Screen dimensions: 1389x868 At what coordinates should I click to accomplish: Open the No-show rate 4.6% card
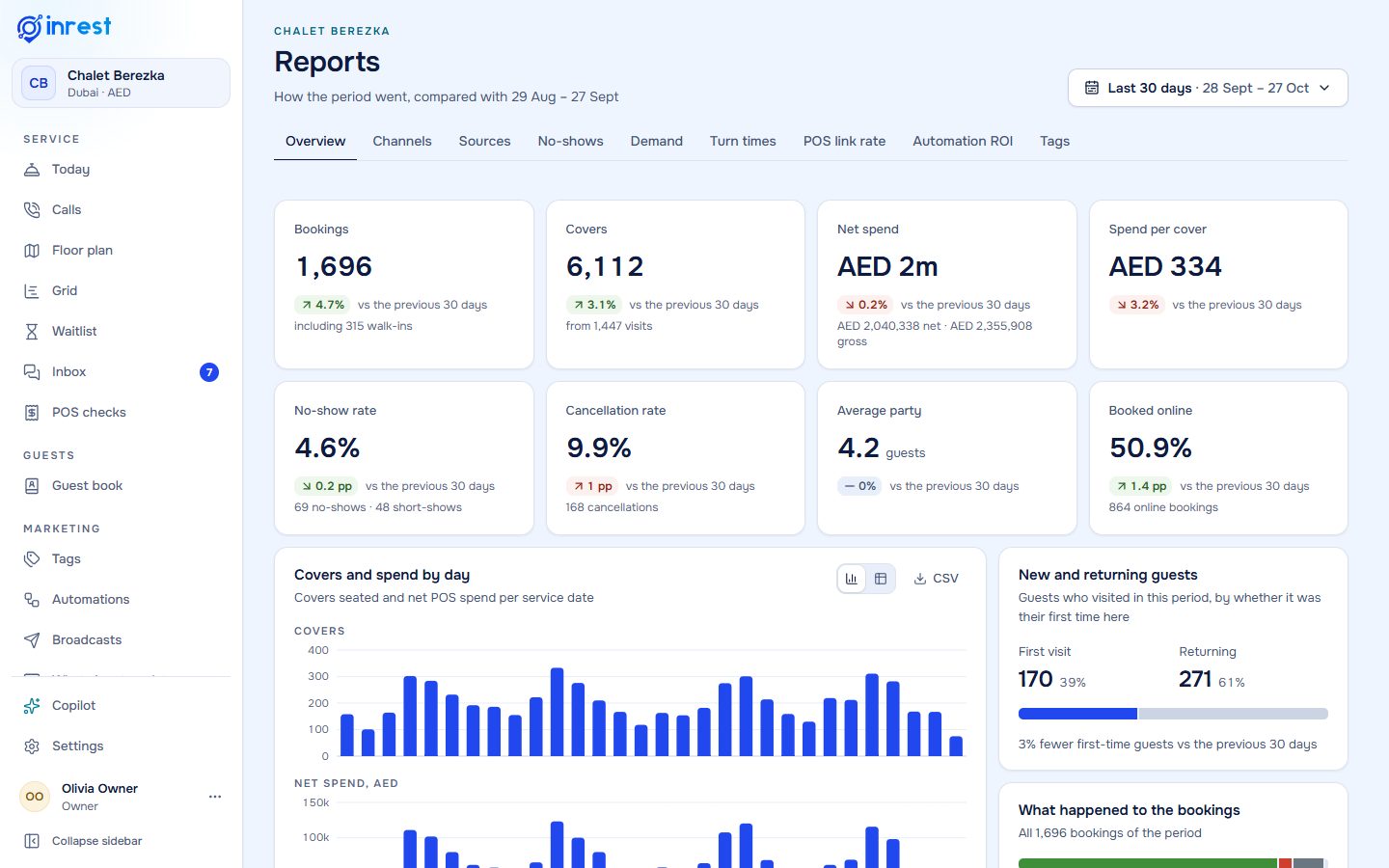[404, 458]
